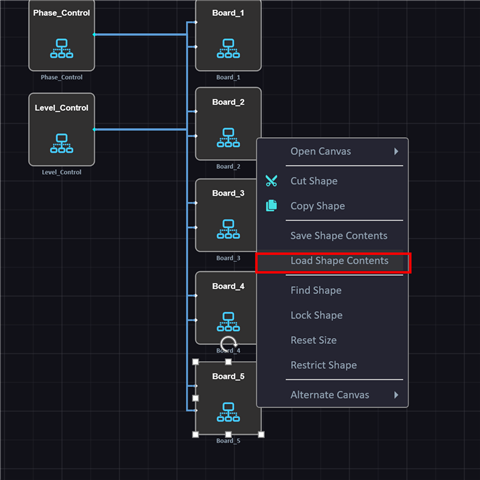Viewport: 480px width, 480px height.
Task: Click the Phase_Control caption below block
Action: click(x=62, y=77)
